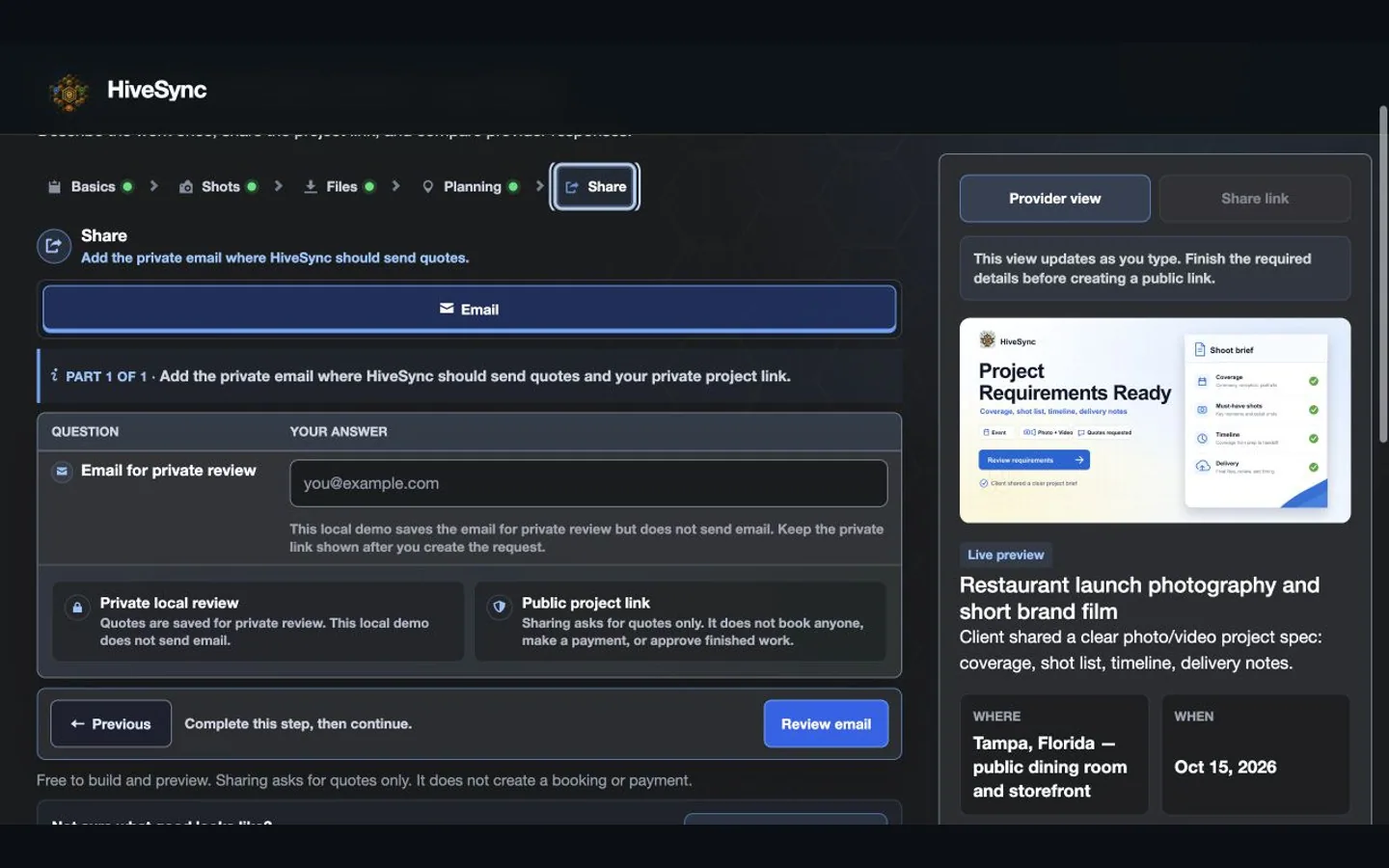Go to the Basics step
The height and width of the screenshot is (868, 1389).
pyautogui.click(x=90, y=187)
